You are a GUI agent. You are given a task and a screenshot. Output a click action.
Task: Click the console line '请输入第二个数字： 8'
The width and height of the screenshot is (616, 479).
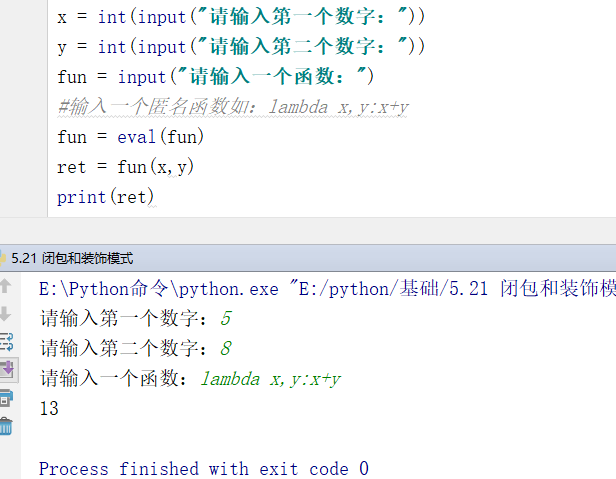pos(136,348)
